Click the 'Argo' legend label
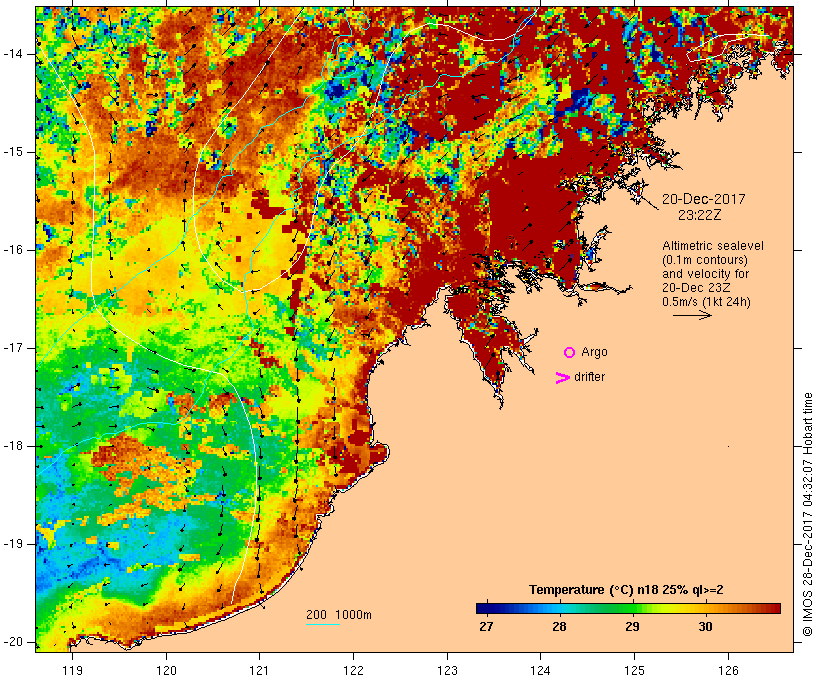The height and width of the screenshot is (680, 820). [x=595, y=353]
